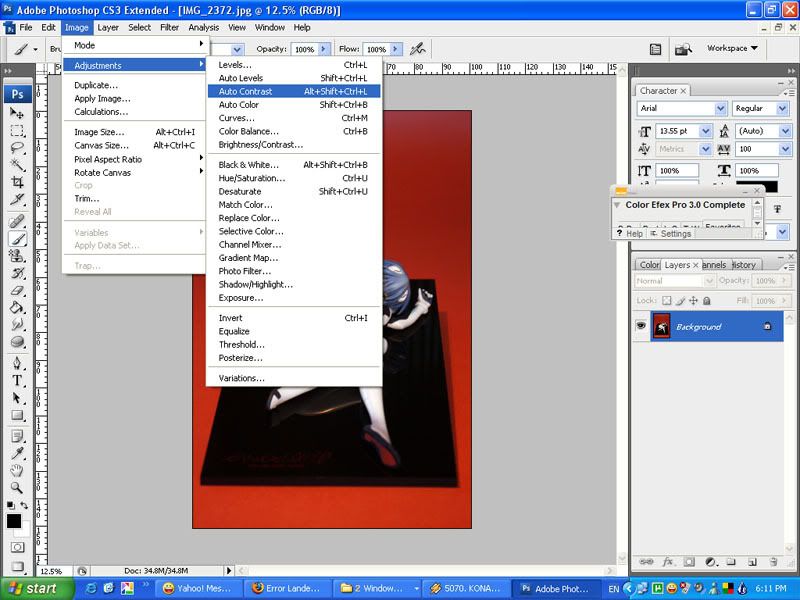Image resolution: width=800 pixels, height=600 pixels.
Task: Switch to the Color tab
Action: pyautogui.click(x=649, y=265)
